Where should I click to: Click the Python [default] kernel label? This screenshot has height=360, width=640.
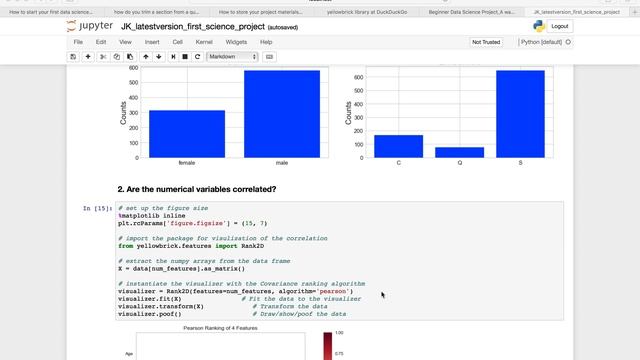point(541,42)
